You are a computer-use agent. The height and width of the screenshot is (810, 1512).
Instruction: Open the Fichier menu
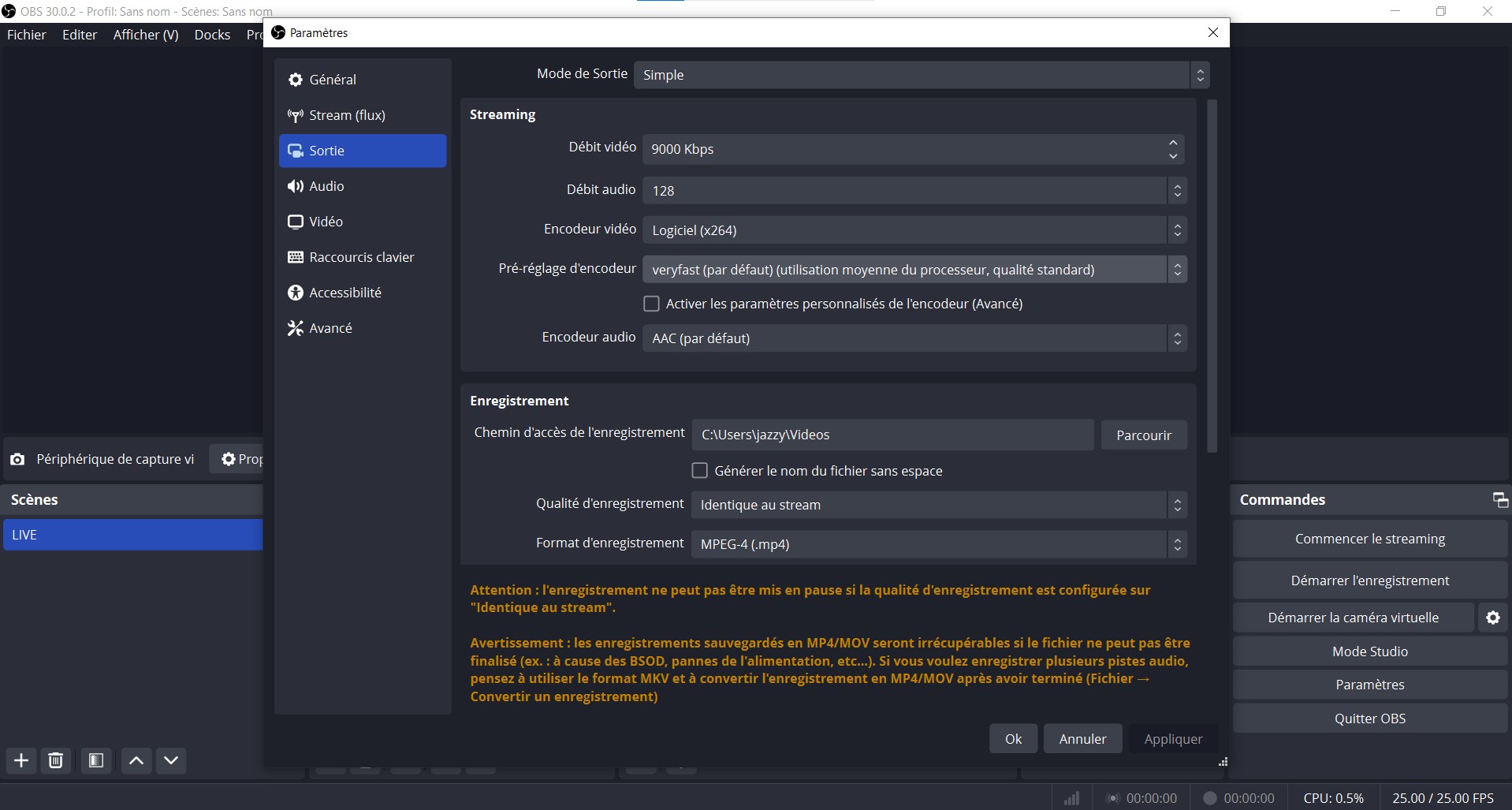tap(27, 35)
